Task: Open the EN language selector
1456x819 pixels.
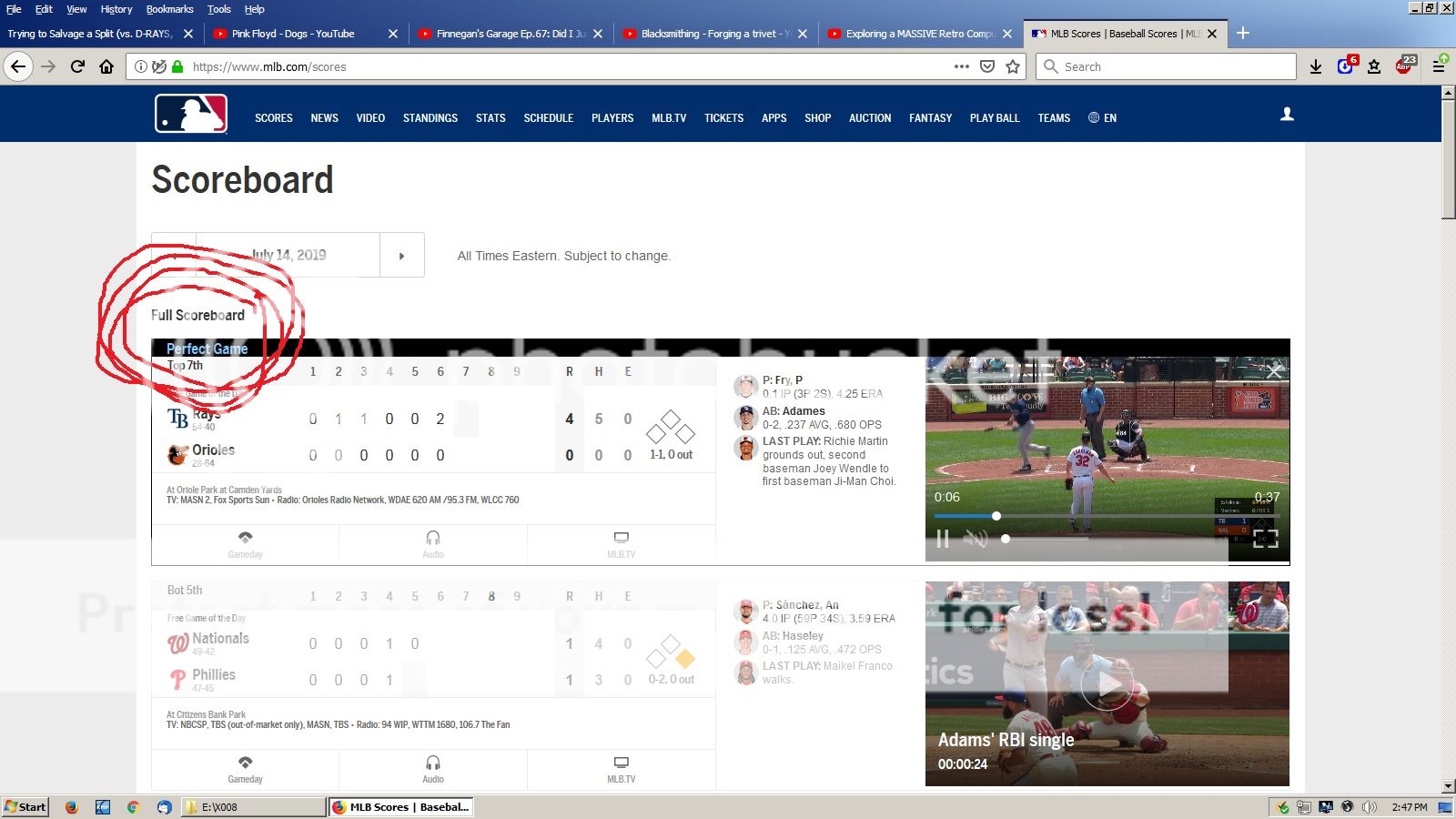Action: pos(1102,118)
